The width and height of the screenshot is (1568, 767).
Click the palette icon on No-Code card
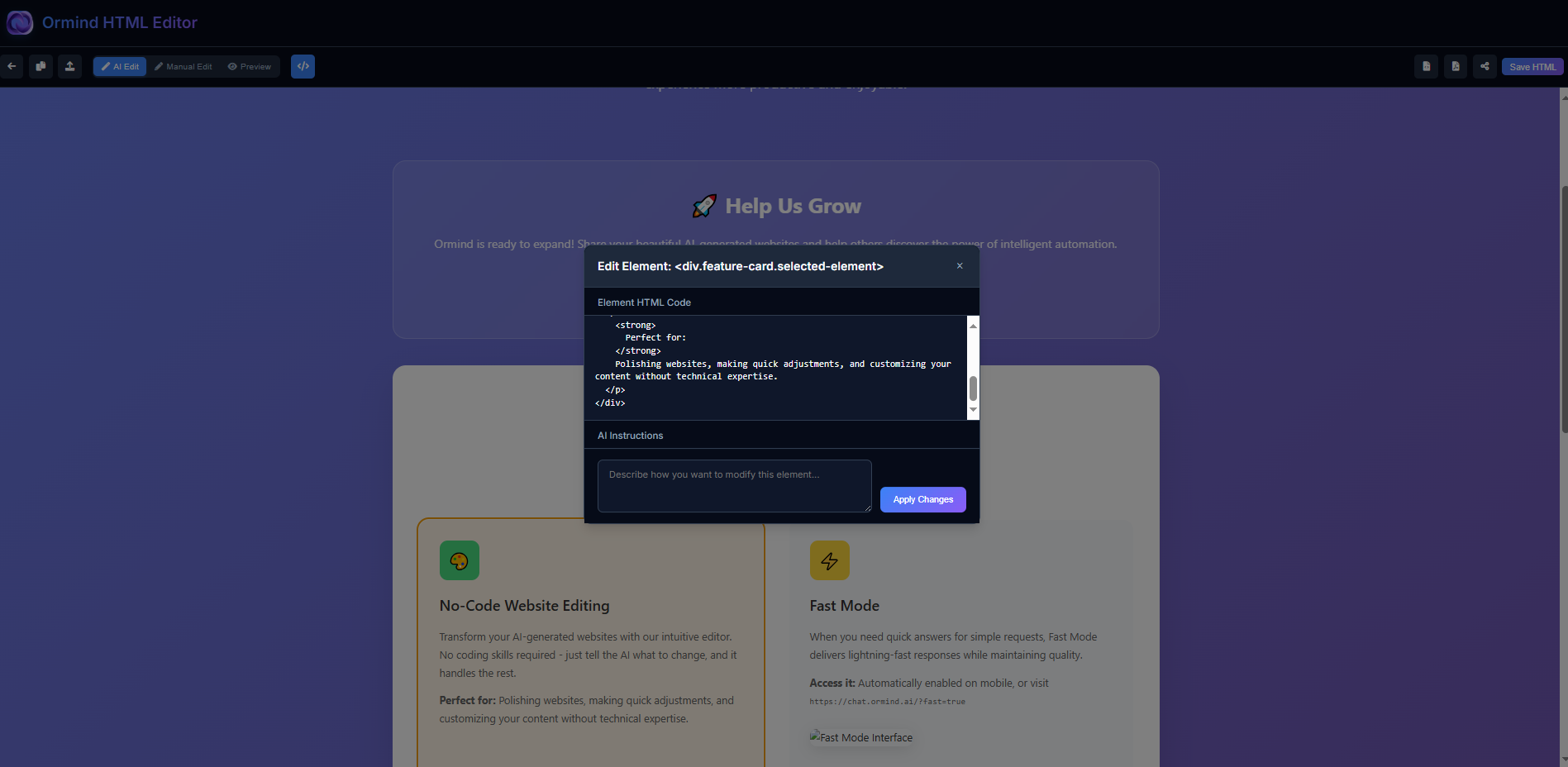[x=460, y=560]
